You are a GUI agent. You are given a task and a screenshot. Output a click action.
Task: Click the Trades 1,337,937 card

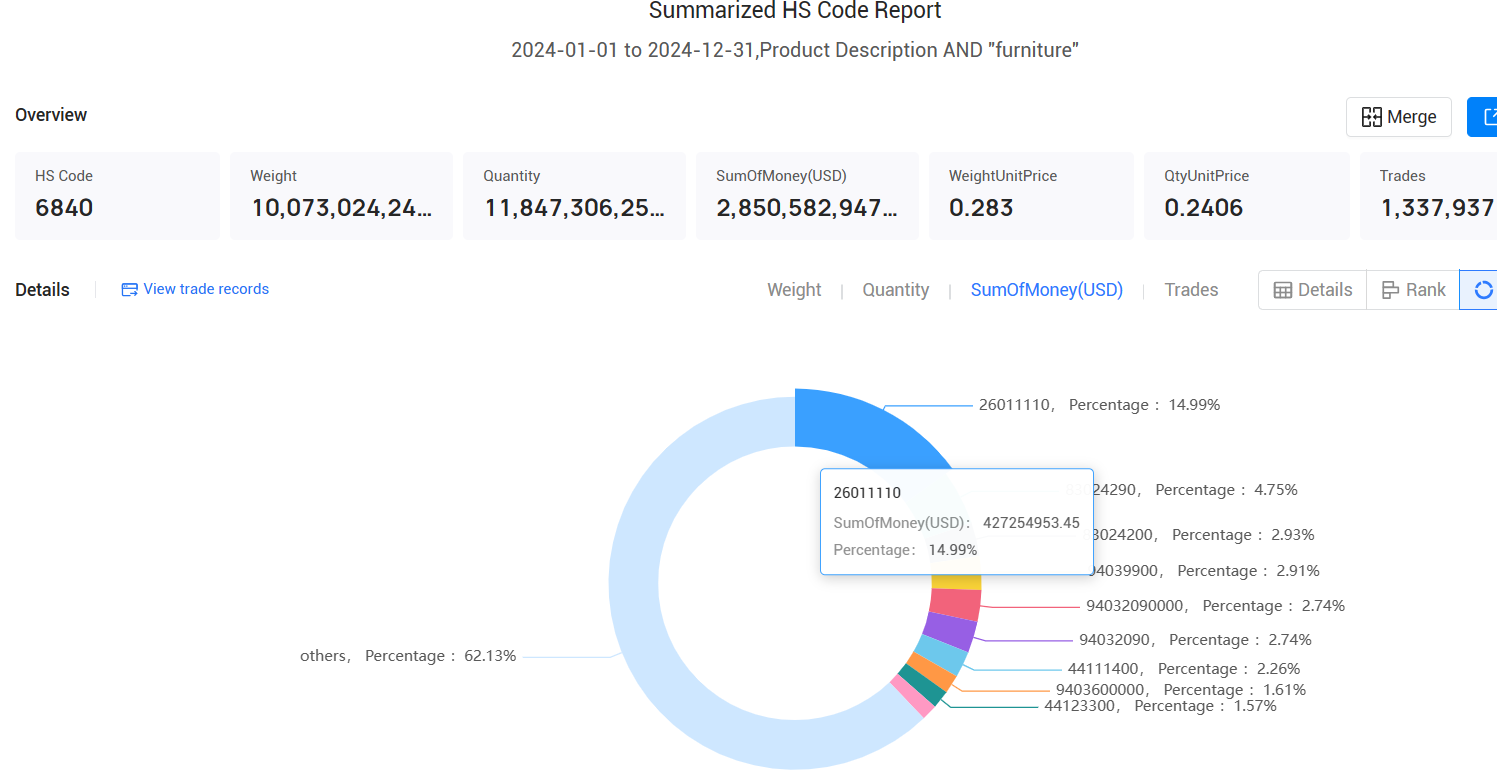coord(1428,196)
